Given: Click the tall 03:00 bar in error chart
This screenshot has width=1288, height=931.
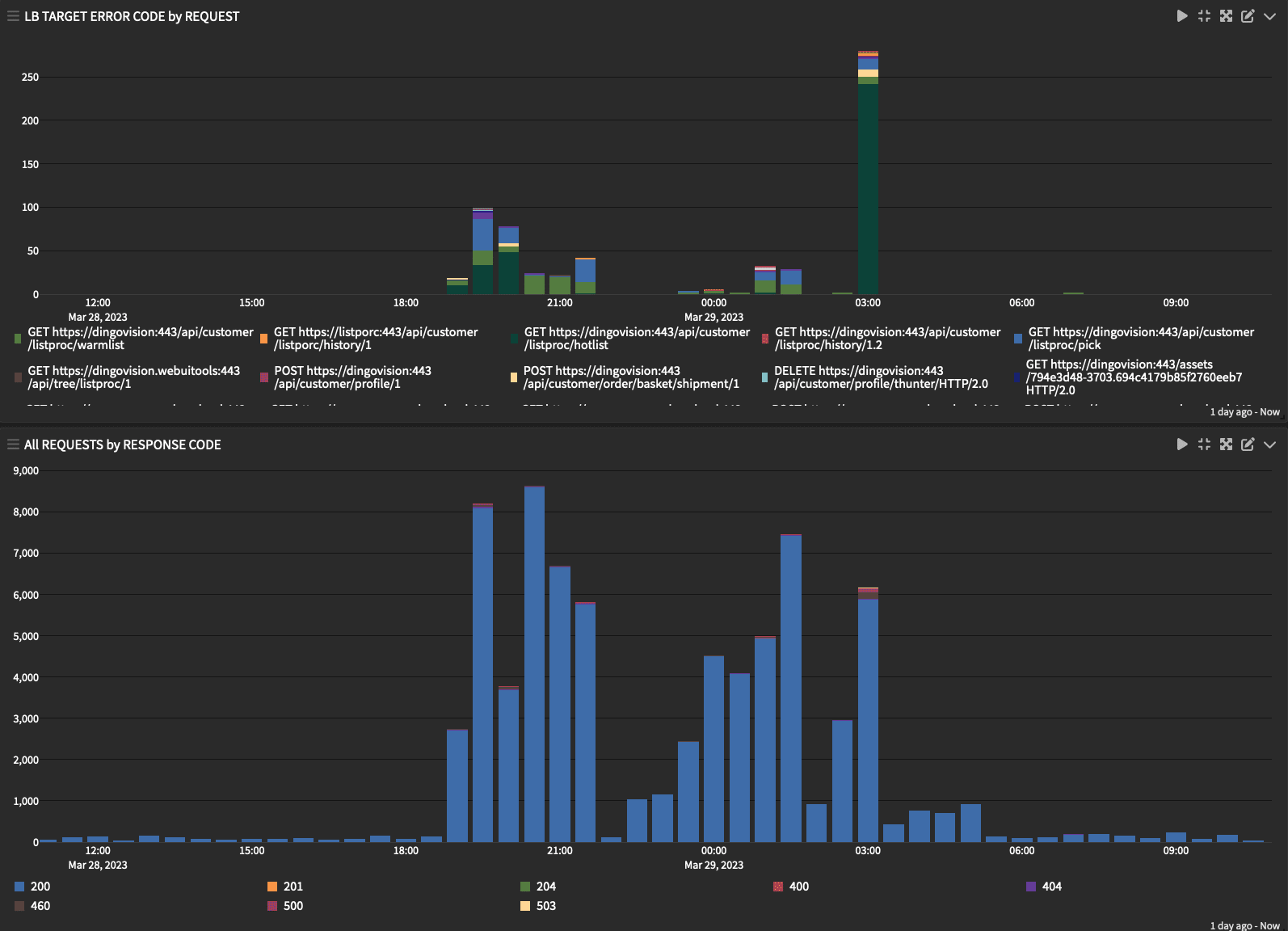Looking at the screenshot, I should click(868, 186).
